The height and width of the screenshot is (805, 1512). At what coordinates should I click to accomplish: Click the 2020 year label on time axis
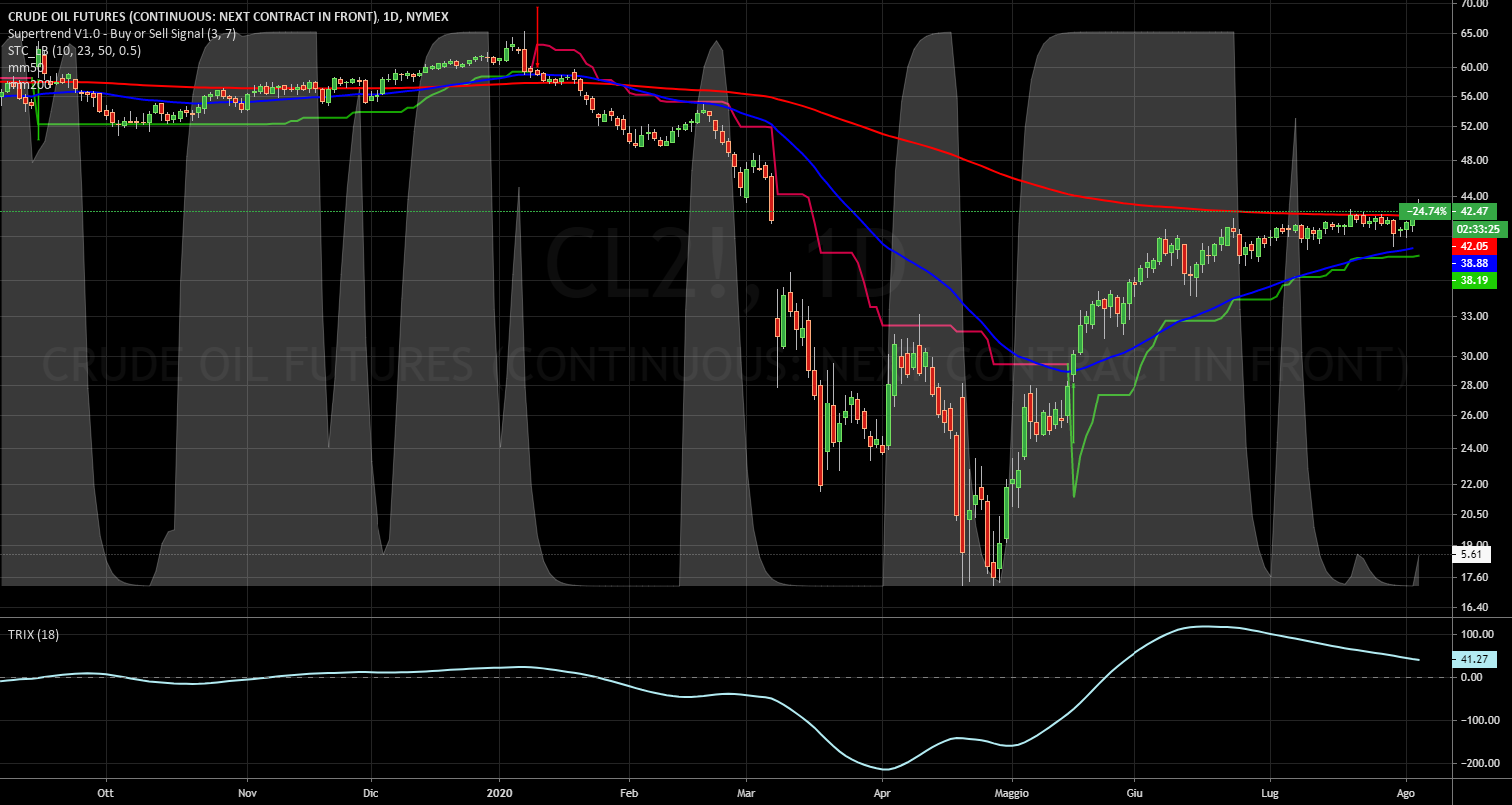(x=499, y=795)
